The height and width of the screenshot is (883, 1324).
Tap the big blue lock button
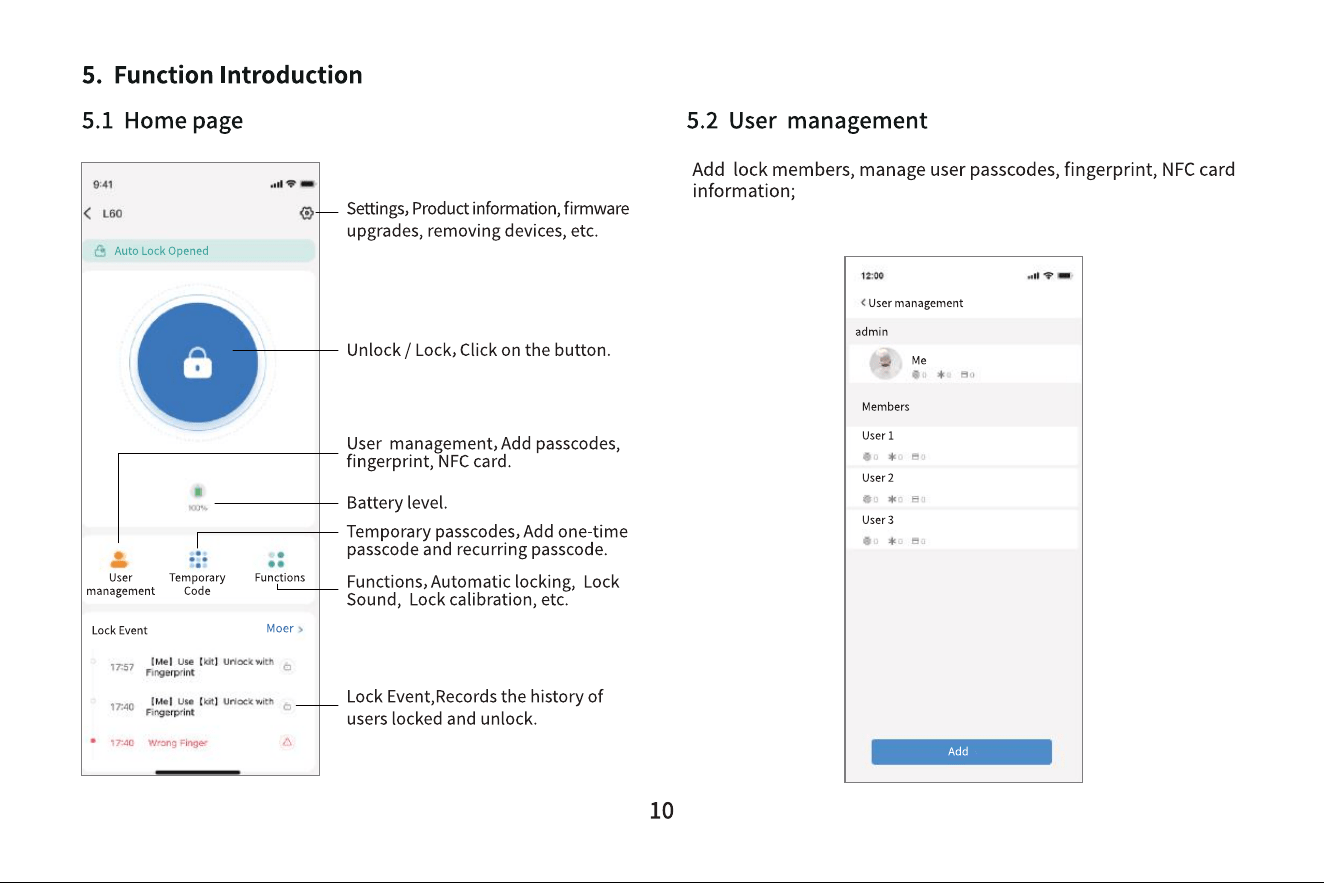(198, 363)
